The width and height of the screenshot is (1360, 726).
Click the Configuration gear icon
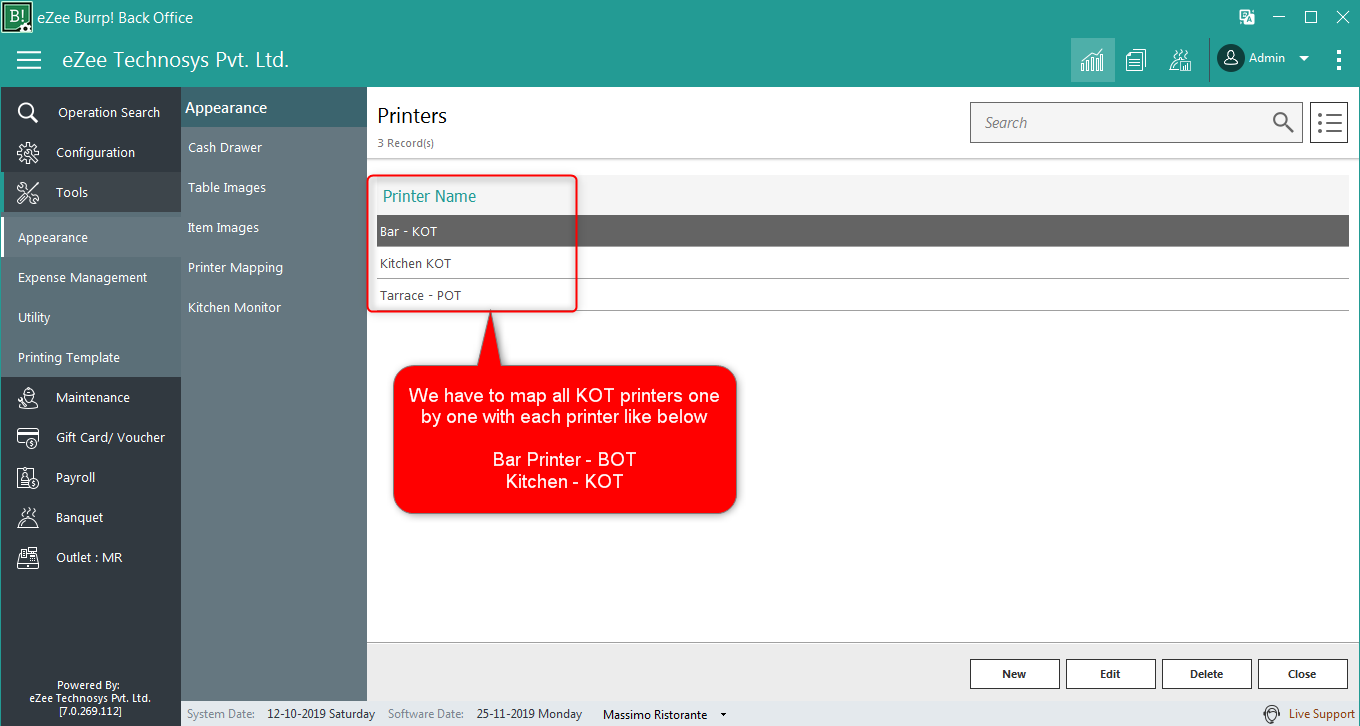tap(28, 153)
